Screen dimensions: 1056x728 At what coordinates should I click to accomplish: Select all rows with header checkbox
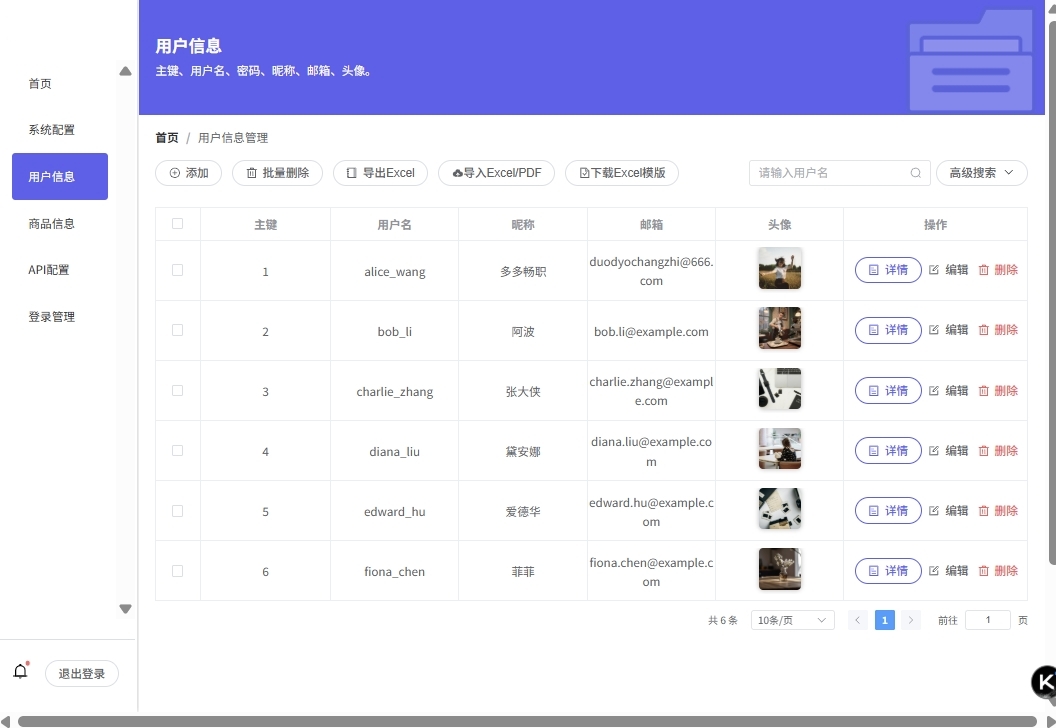(178, 224)
